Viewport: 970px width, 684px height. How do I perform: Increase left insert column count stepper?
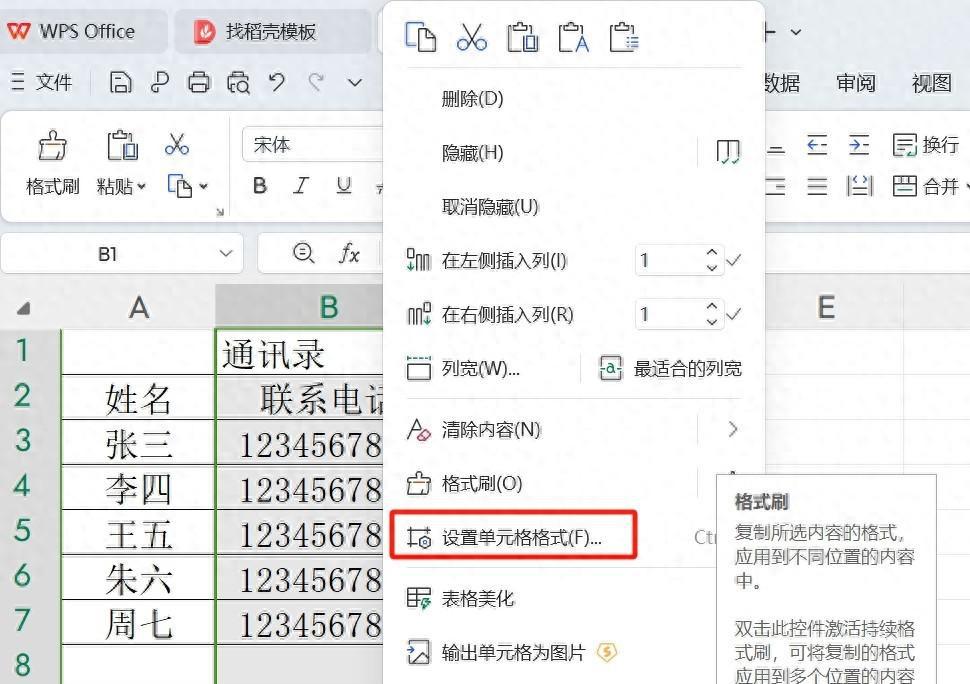click(x=712, y=253)
